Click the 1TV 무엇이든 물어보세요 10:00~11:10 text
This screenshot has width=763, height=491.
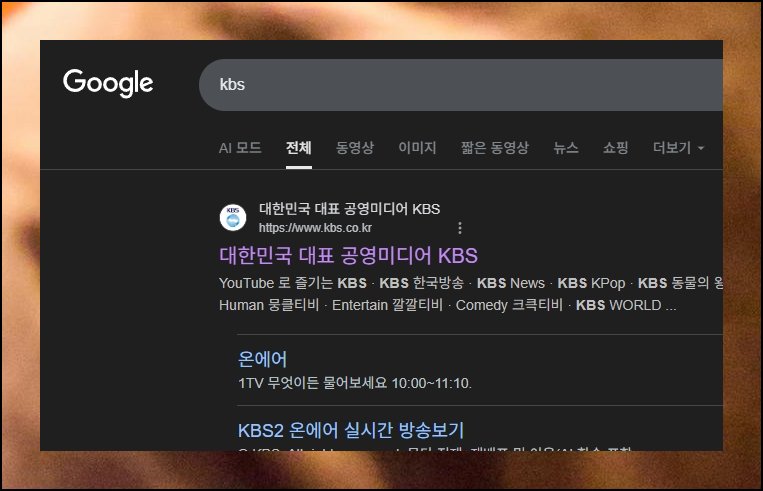[x=355, y=383]
